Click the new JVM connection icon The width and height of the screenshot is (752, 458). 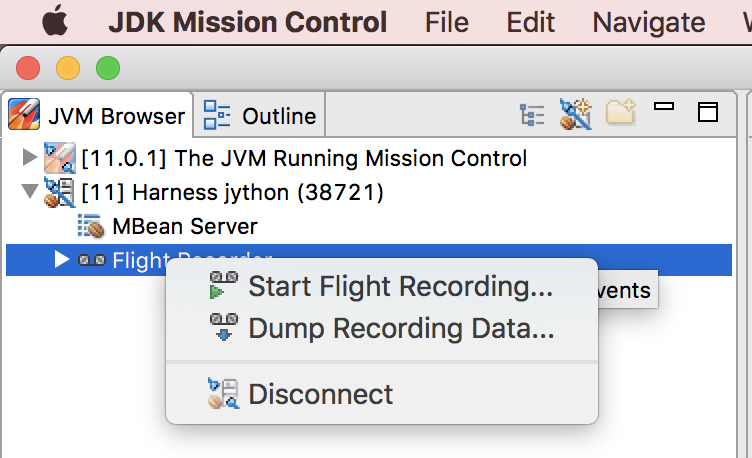point(575,115)
